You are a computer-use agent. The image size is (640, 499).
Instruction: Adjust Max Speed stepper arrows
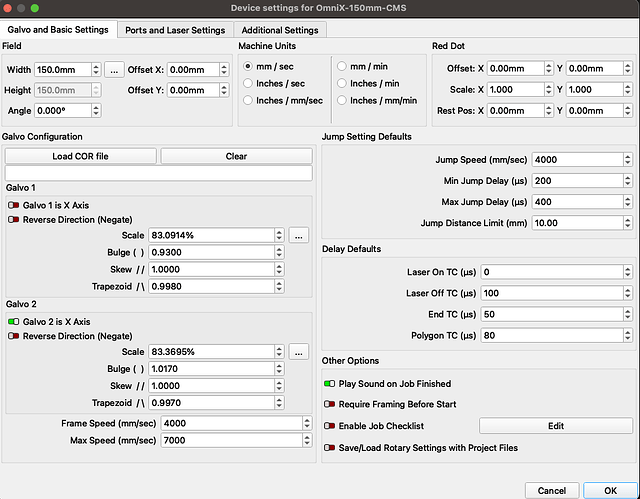[x=307, y=441]
